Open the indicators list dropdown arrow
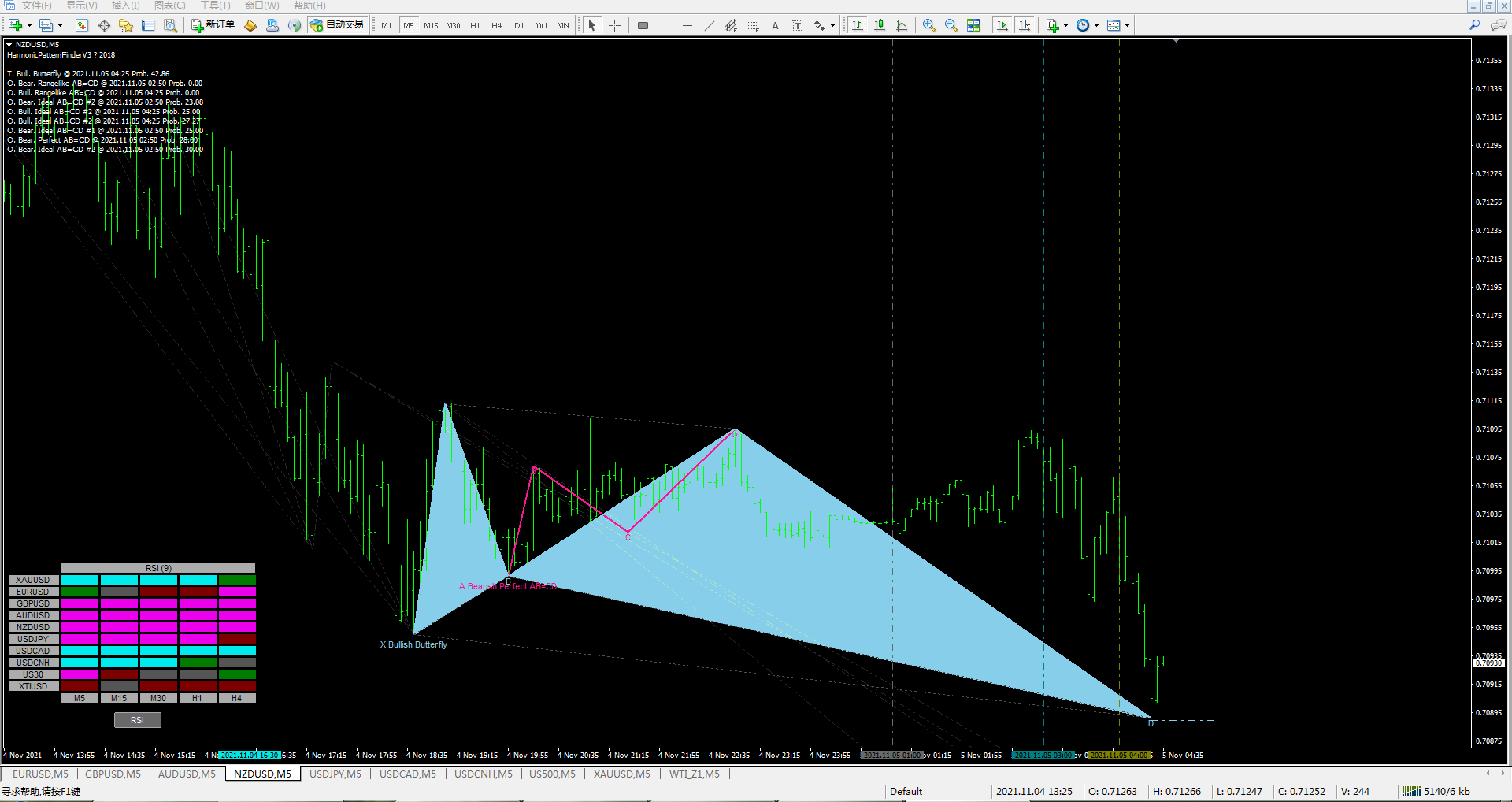The image size is (1512, 802). (x=1065, y=26)
